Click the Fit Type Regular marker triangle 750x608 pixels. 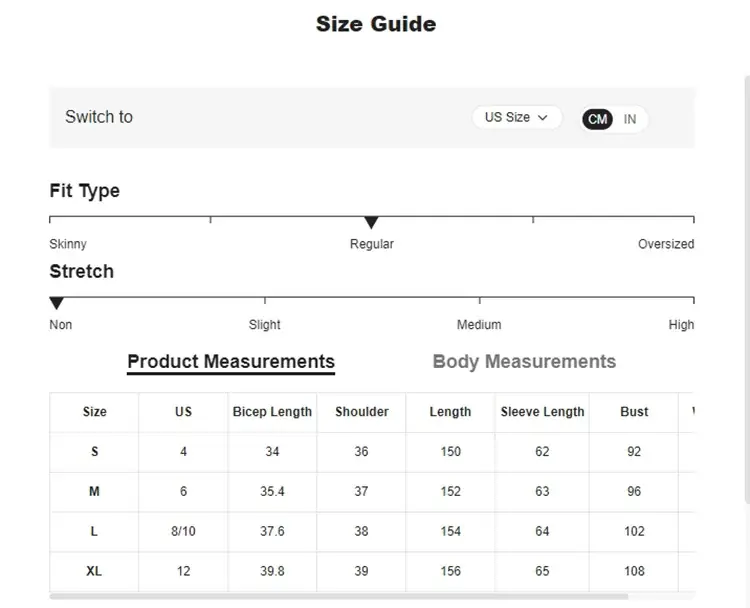(371, 222)
